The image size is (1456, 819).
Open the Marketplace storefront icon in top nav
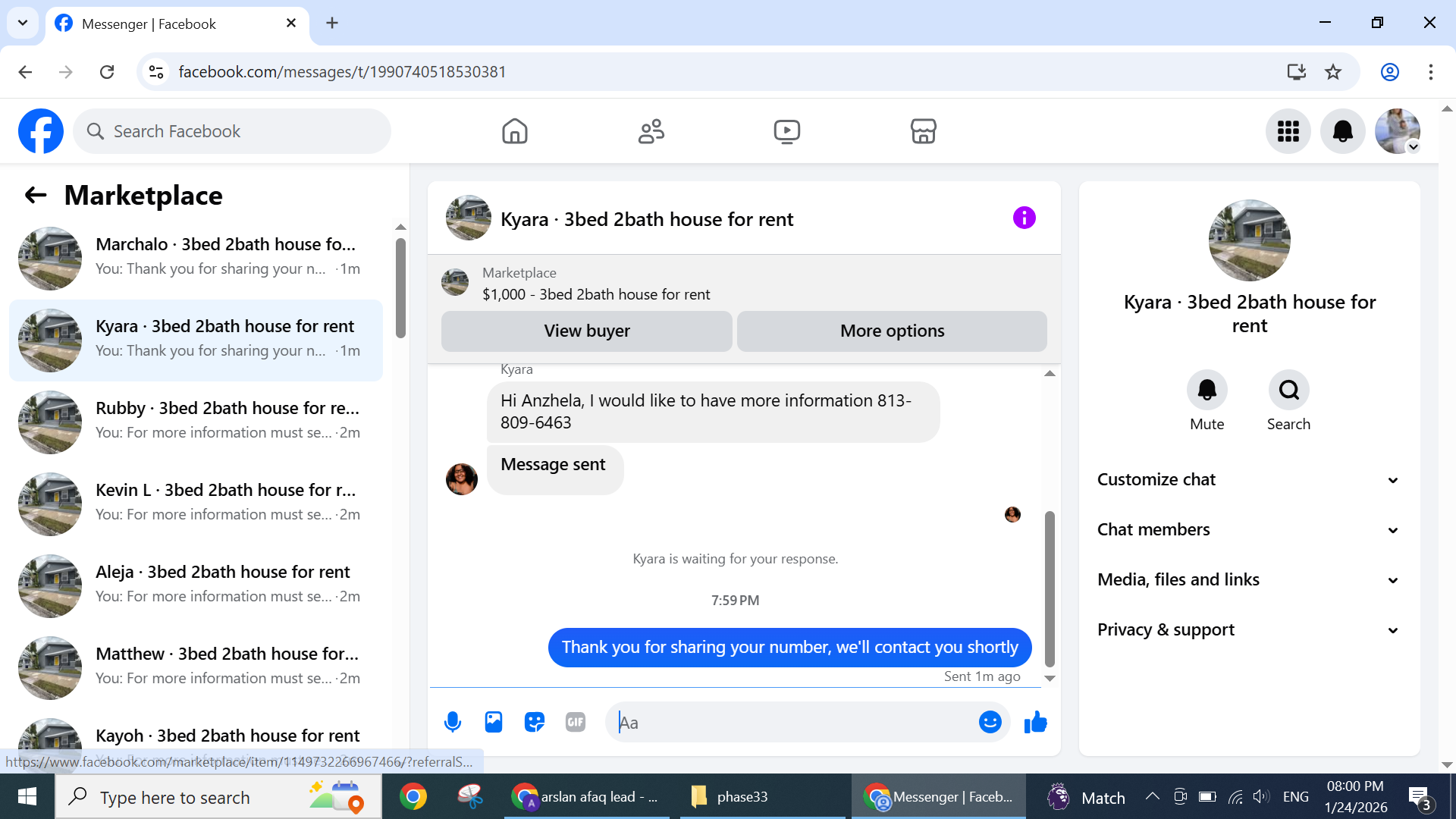pyautogui.click(x=923, y=131)
